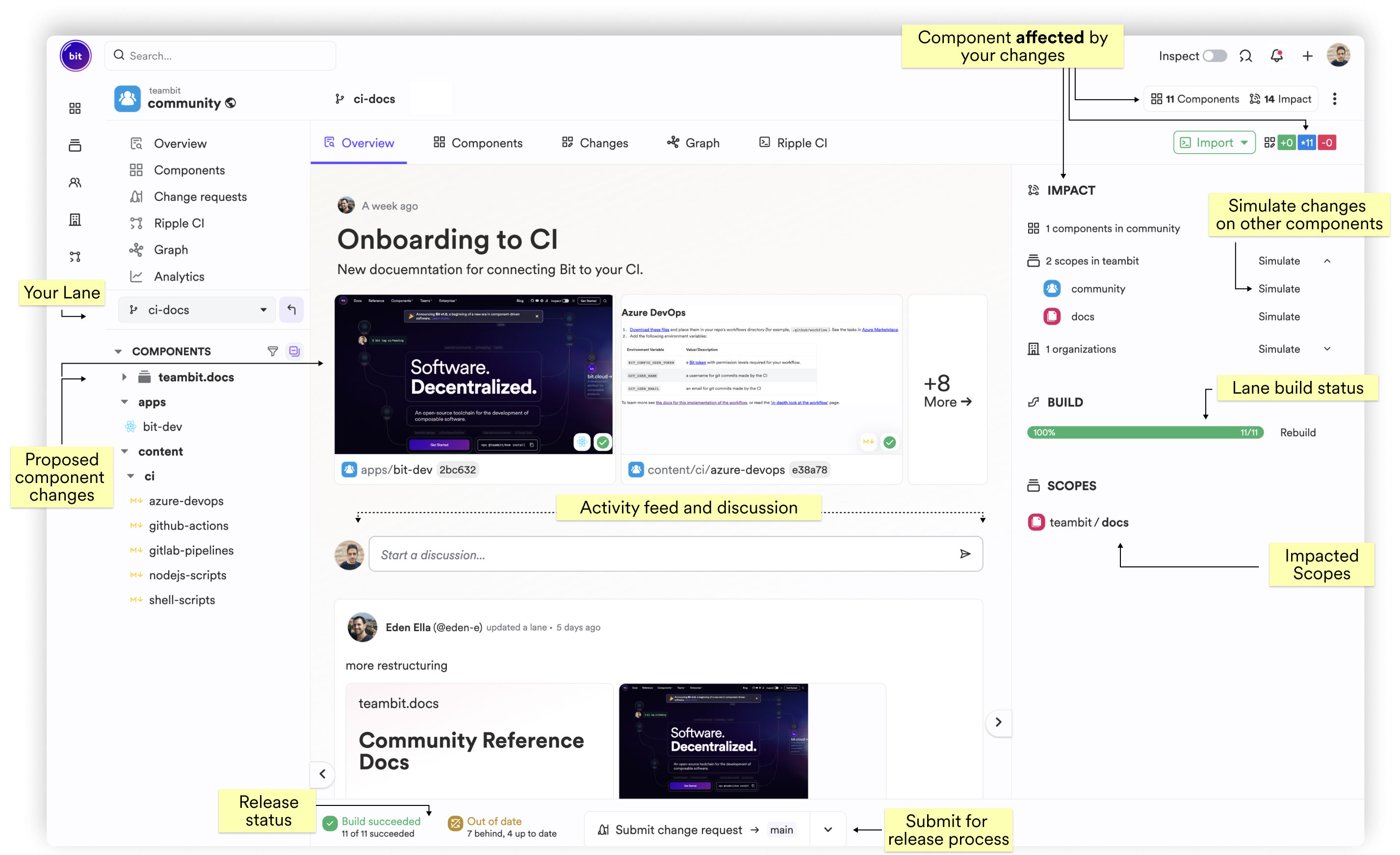Screen dimensions: 1400x855
Task: Collapse the sidebar with left chevron button
Action: tap(322, 774)
